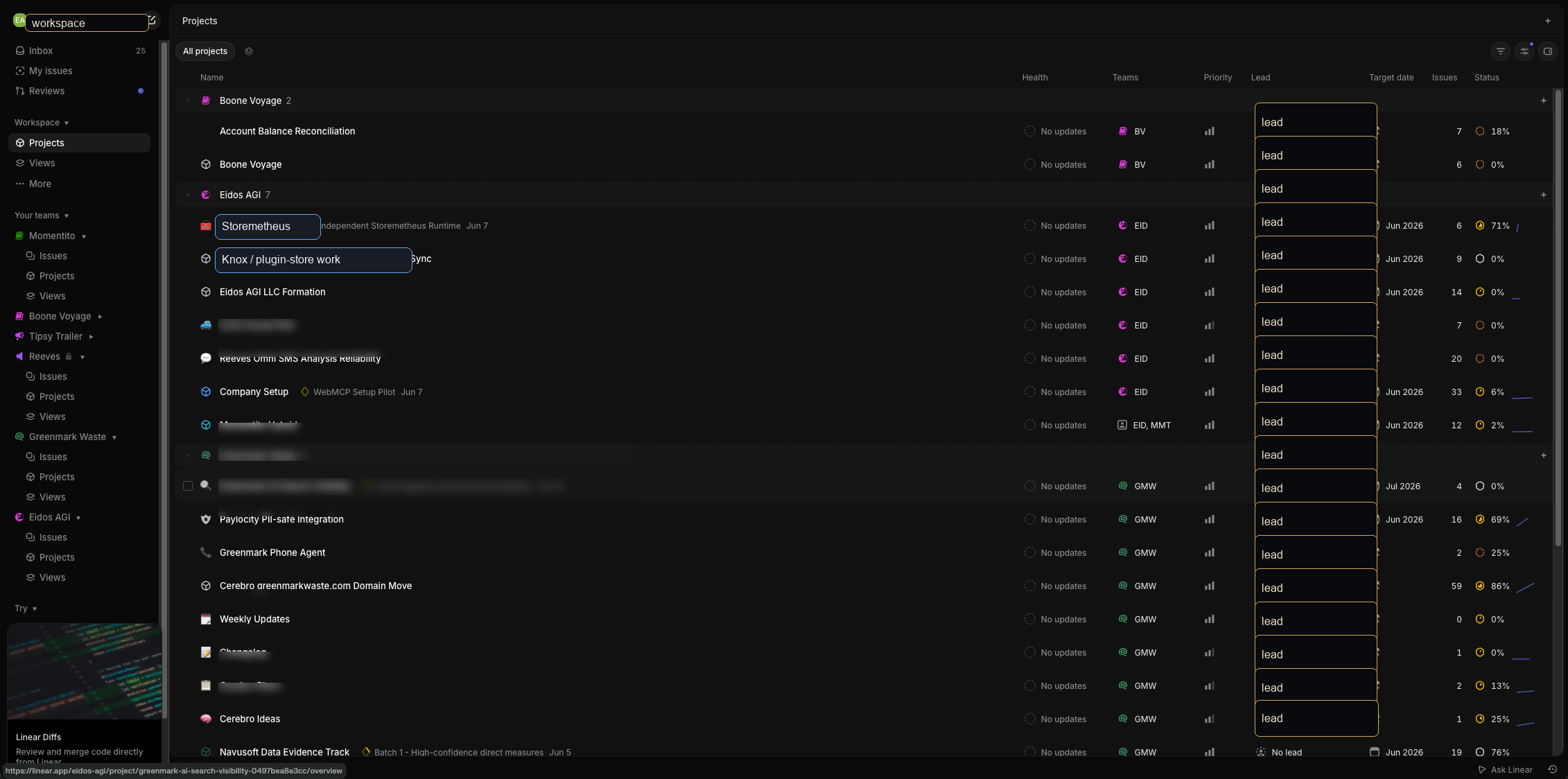Click health status of Boone Voyage project
This screenshot has height=779, width=1568.
[1055, 164]
